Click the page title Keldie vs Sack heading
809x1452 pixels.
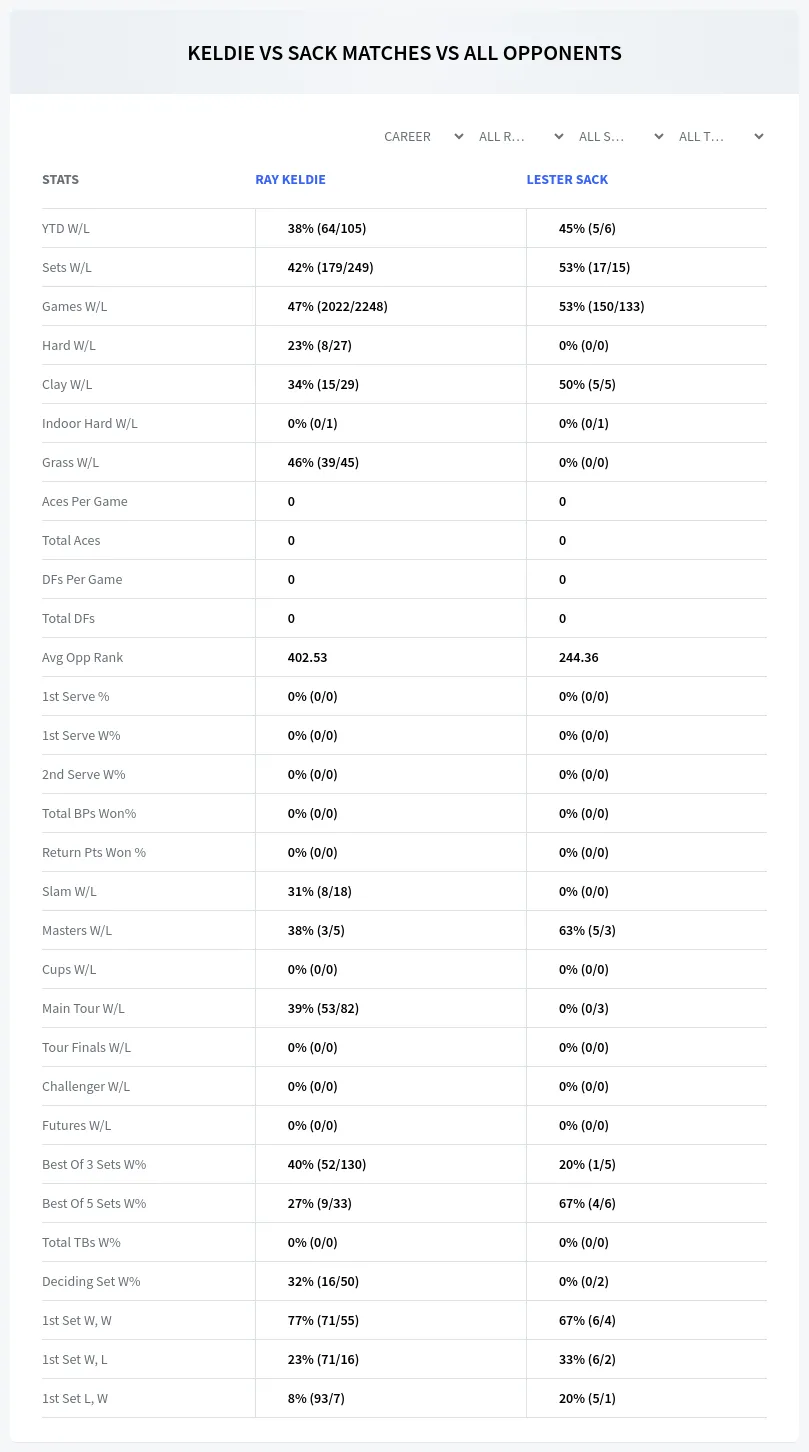point(404,53)
